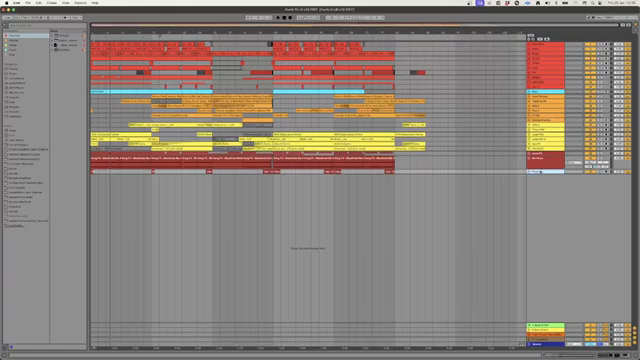The image size is (640, 360).
Task: Open macOS Spotlight search icon
Action: pos(593,3)
